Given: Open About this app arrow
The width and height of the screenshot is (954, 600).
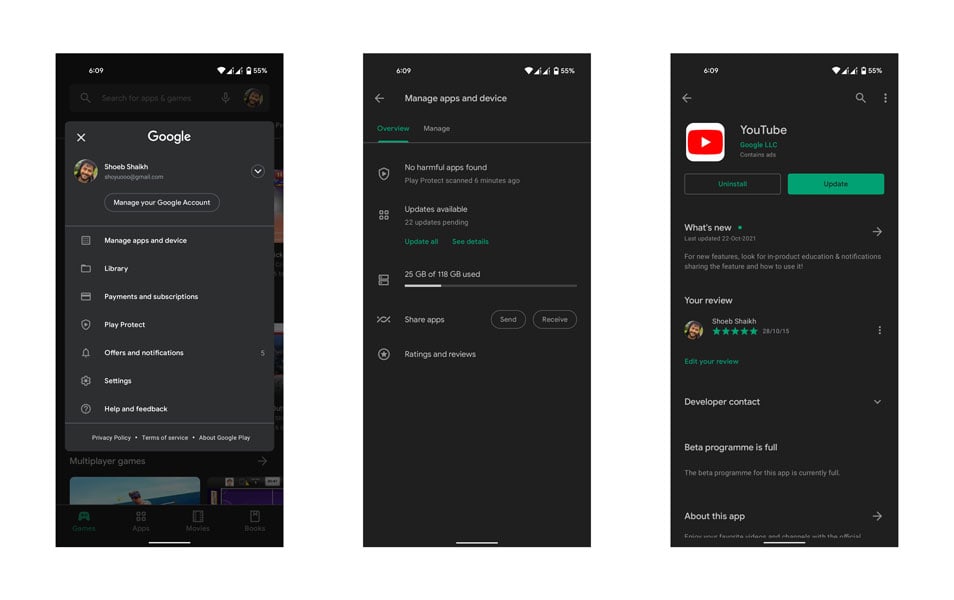Looking at the screenshot, I should pyautogui.click(x=877, y=516).
